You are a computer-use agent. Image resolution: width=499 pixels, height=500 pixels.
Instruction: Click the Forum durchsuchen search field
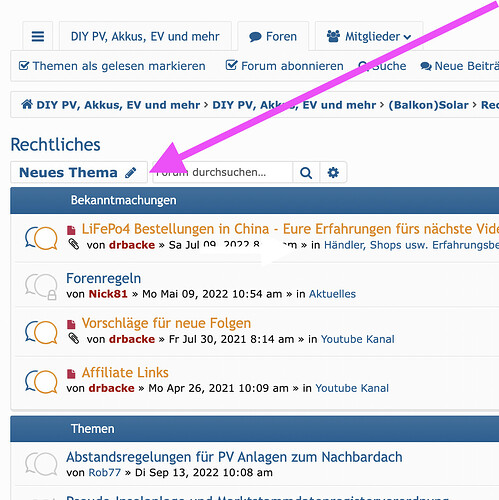222,172
